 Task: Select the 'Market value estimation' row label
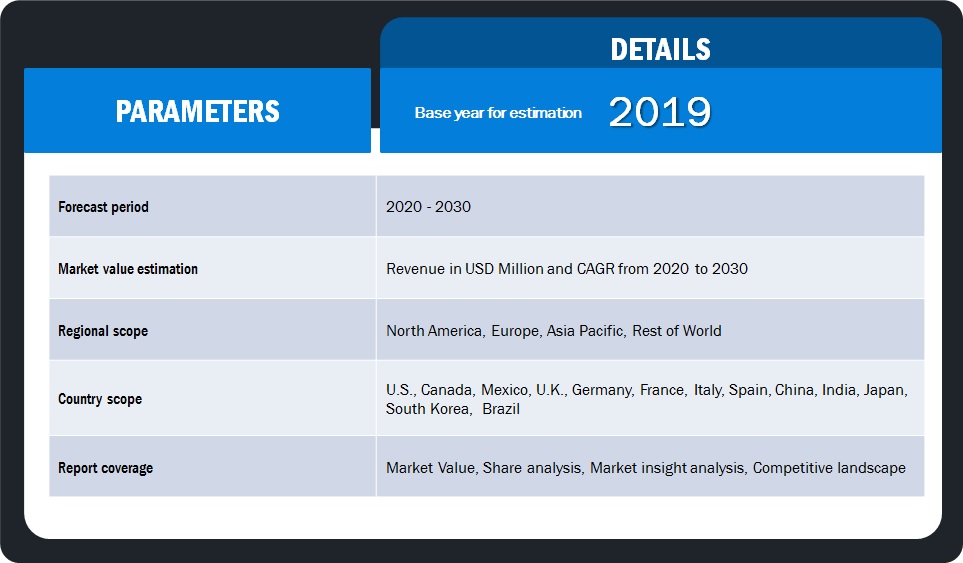(x=128, y=269)
